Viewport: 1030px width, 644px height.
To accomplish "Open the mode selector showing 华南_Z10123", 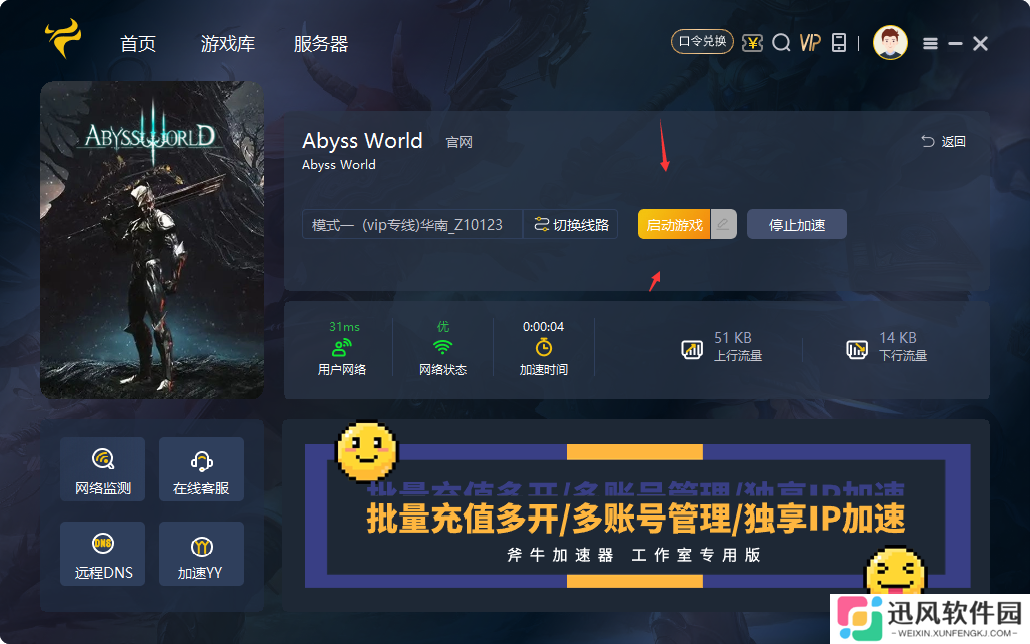I will tap(412, 223).
